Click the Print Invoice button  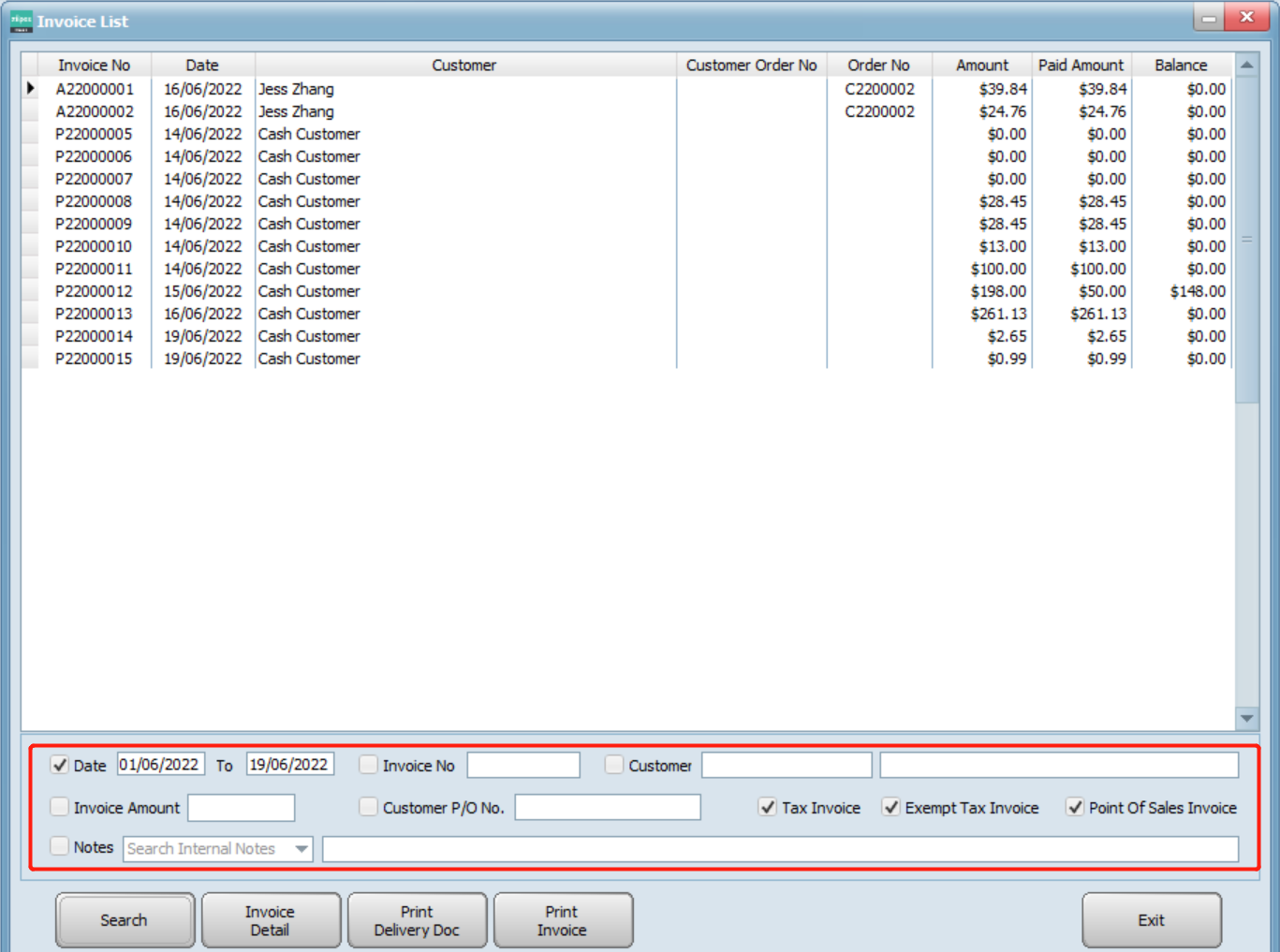[x=563, y=919]
